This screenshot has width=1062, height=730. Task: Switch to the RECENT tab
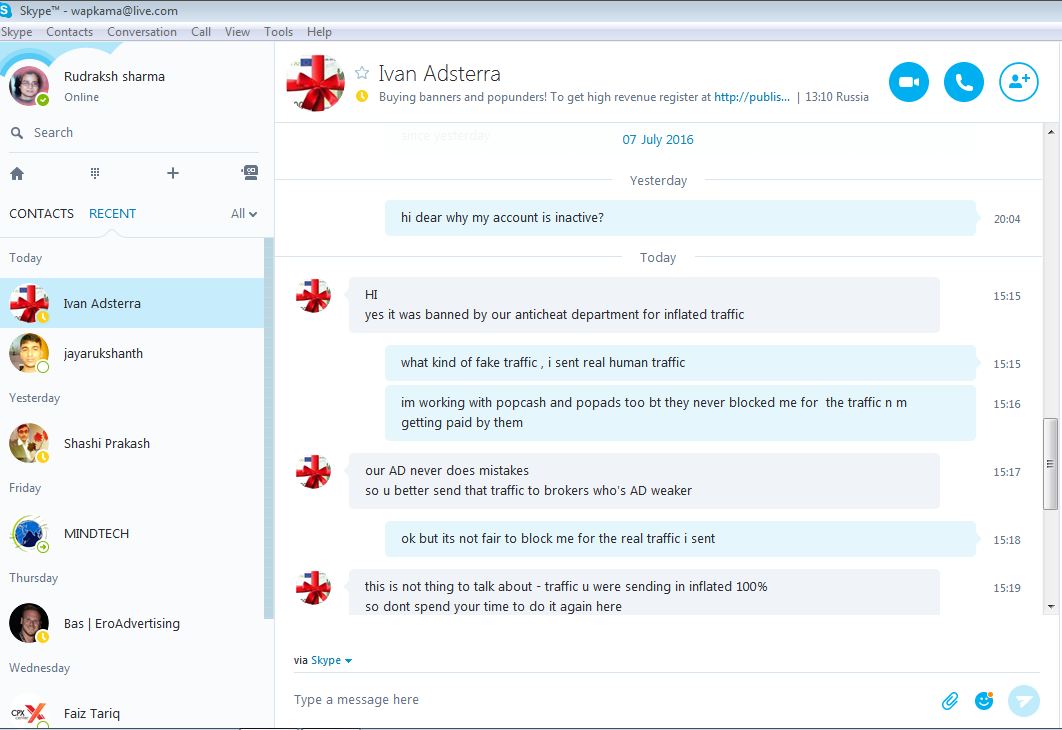tap(112, 213)
